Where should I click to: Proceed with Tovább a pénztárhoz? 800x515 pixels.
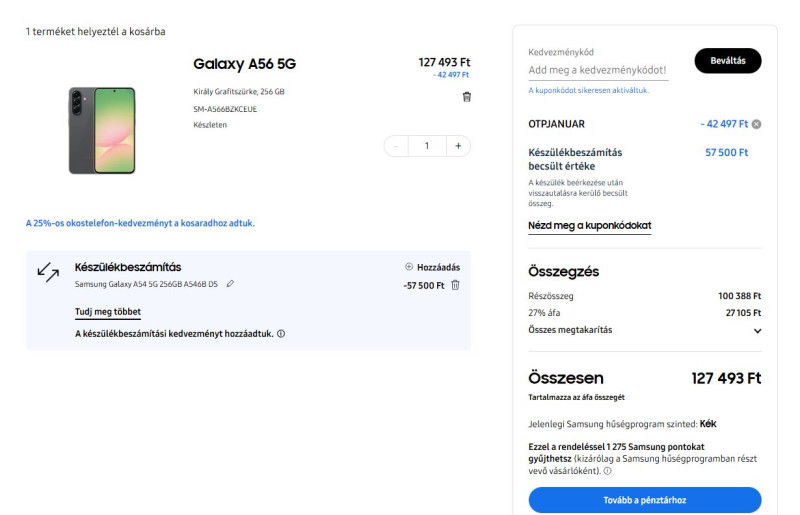click(x=644, y=500)
